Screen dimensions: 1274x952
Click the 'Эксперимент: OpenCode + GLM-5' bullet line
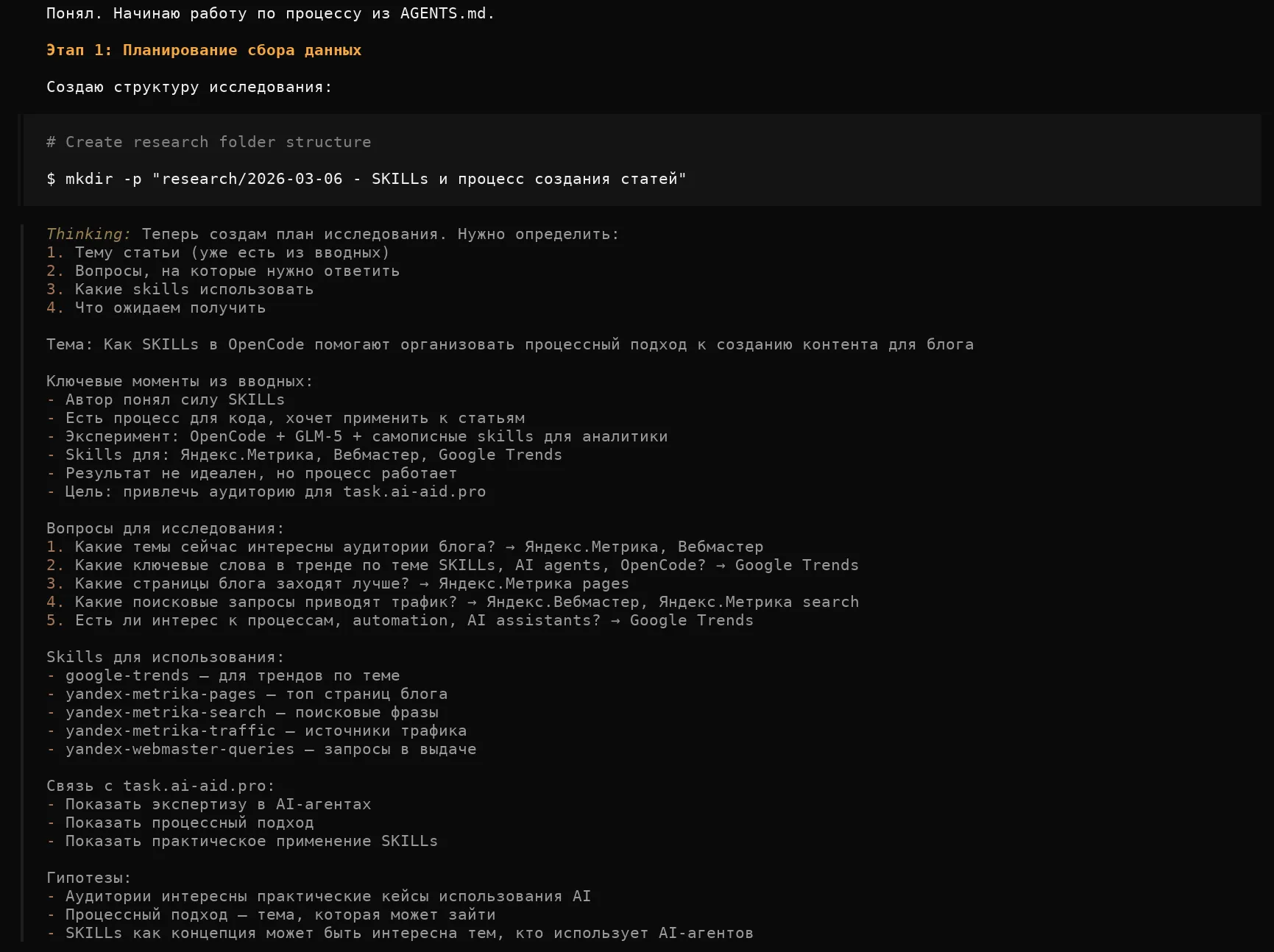(x=366, y=436)
